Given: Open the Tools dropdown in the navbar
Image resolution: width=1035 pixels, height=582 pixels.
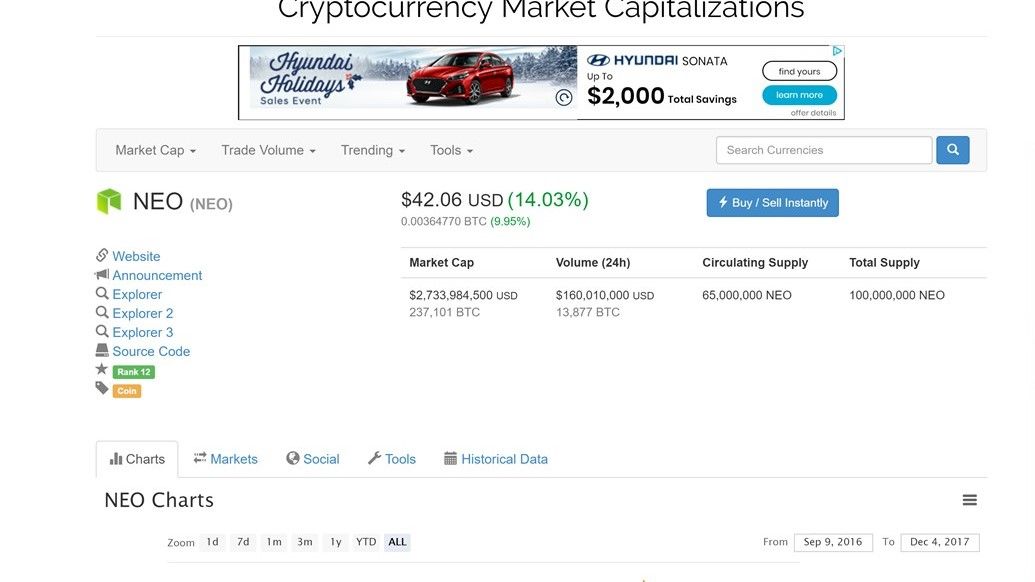Looking at the screenshot, I should [x=451, y=150].
